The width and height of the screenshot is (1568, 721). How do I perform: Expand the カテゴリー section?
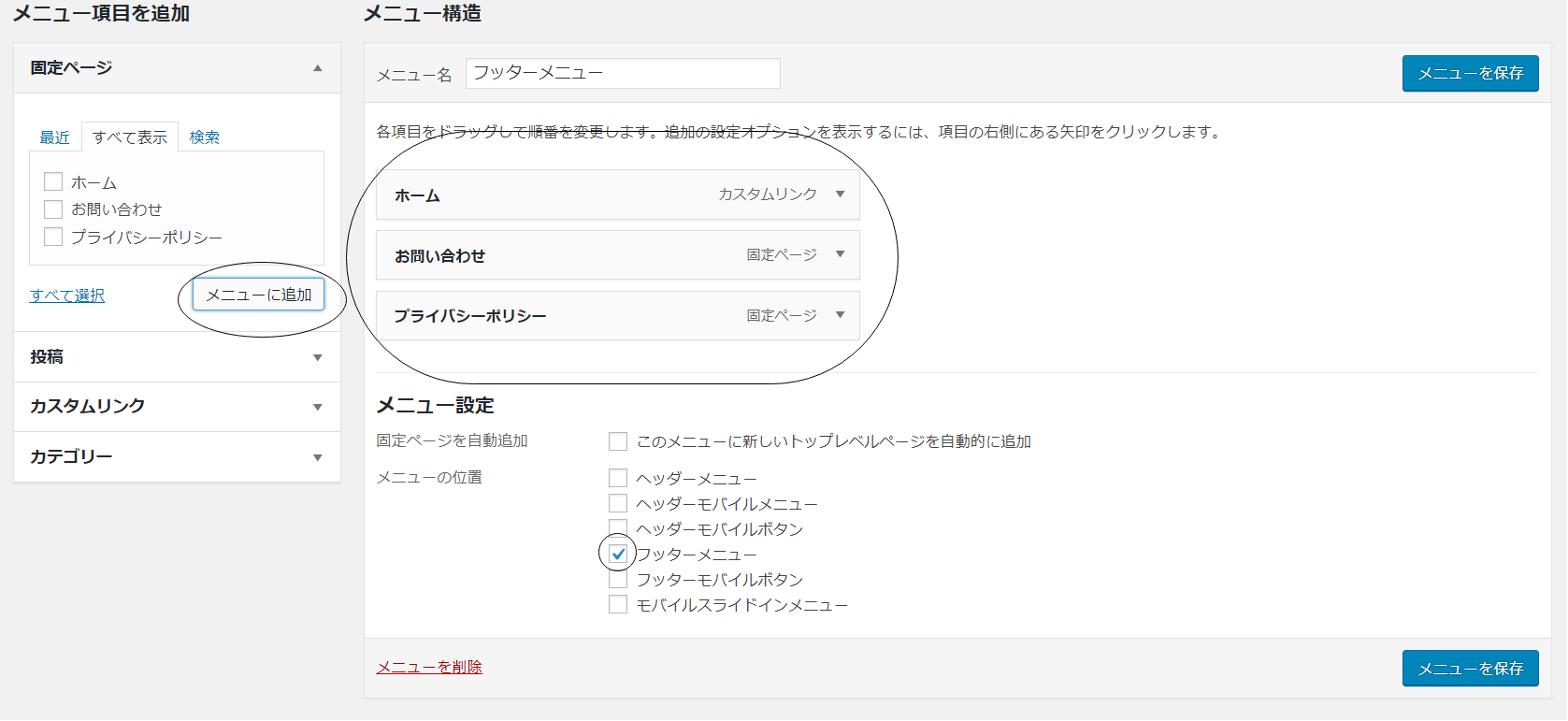click(318, 457)
